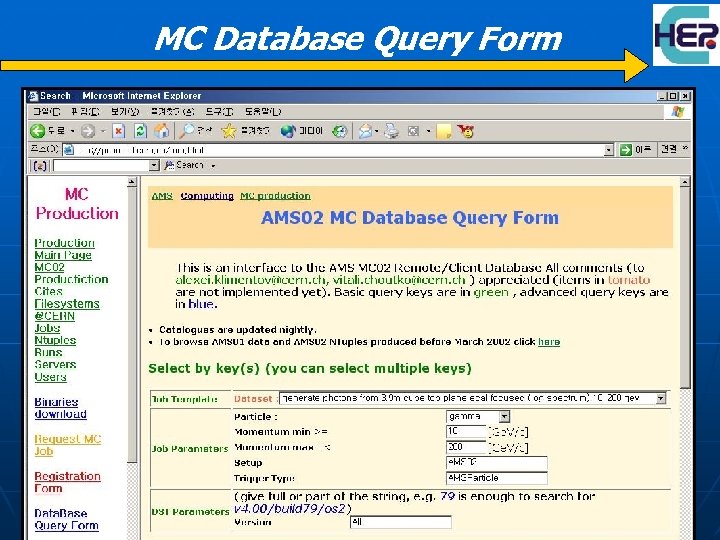Open the DataBase Query Form link
The image size is (720, 540).
(x=67, y=519)
